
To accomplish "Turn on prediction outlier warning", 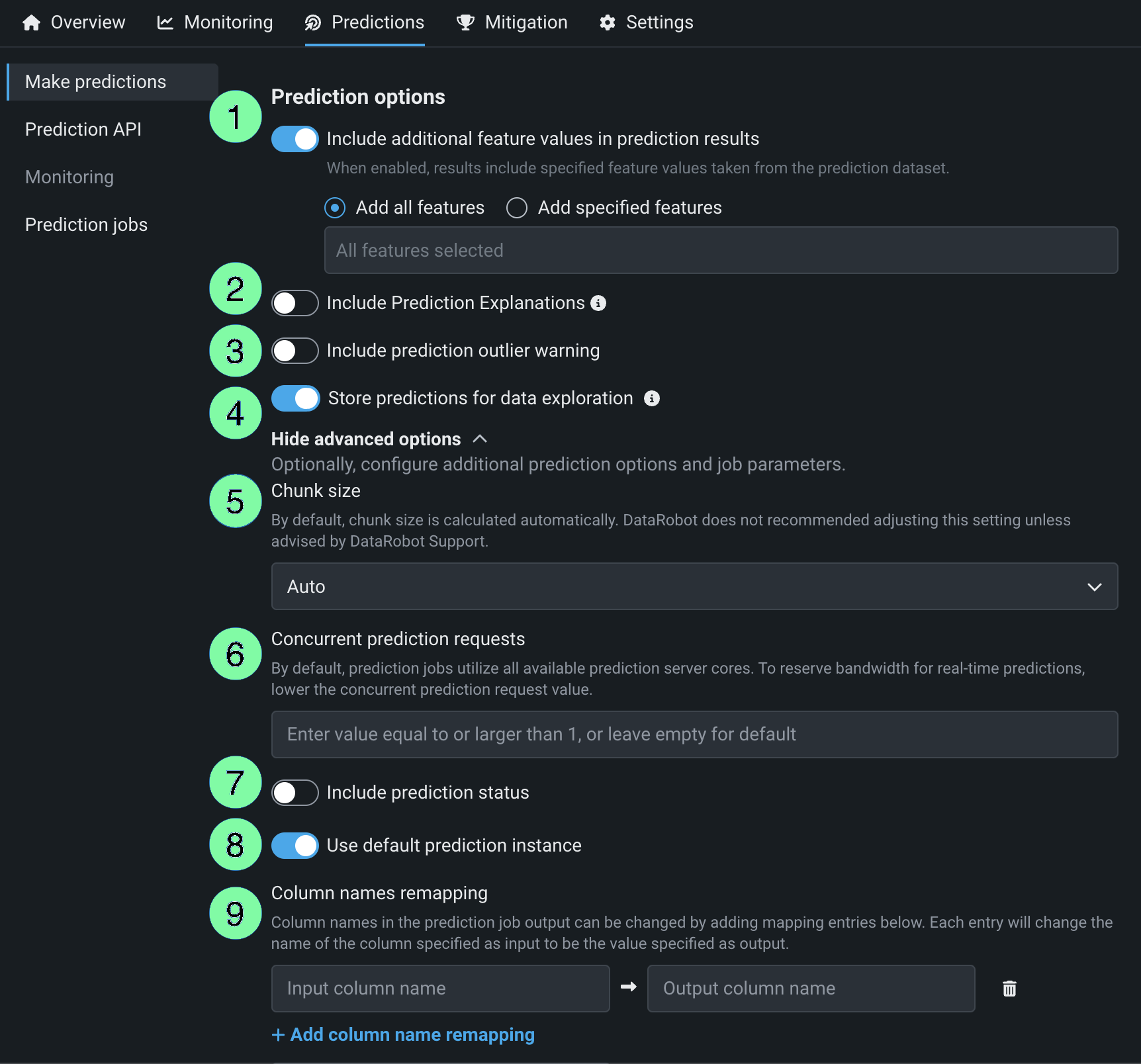I will click(295, 351).
